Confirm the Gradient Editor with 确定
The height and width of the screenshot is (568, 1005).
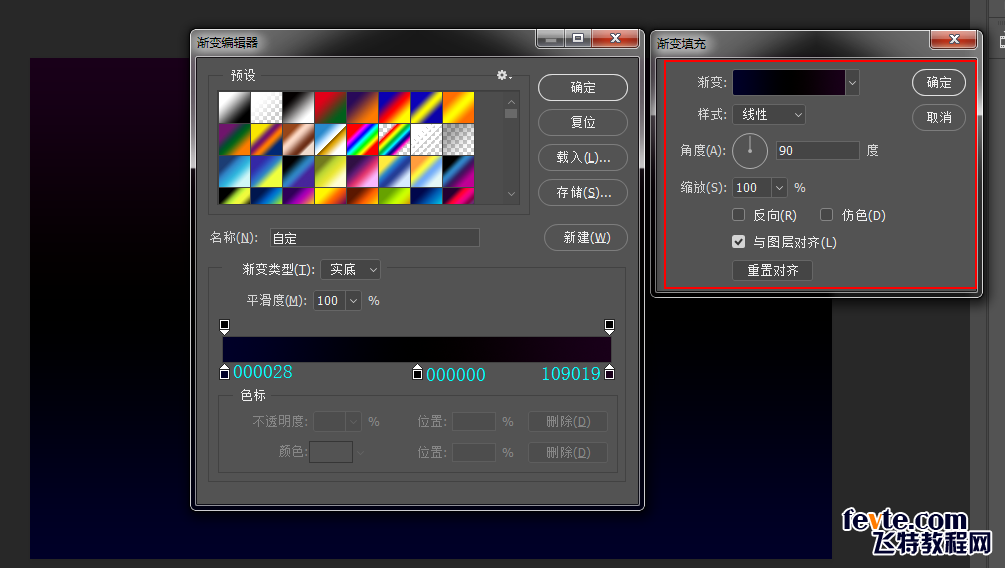583,88
